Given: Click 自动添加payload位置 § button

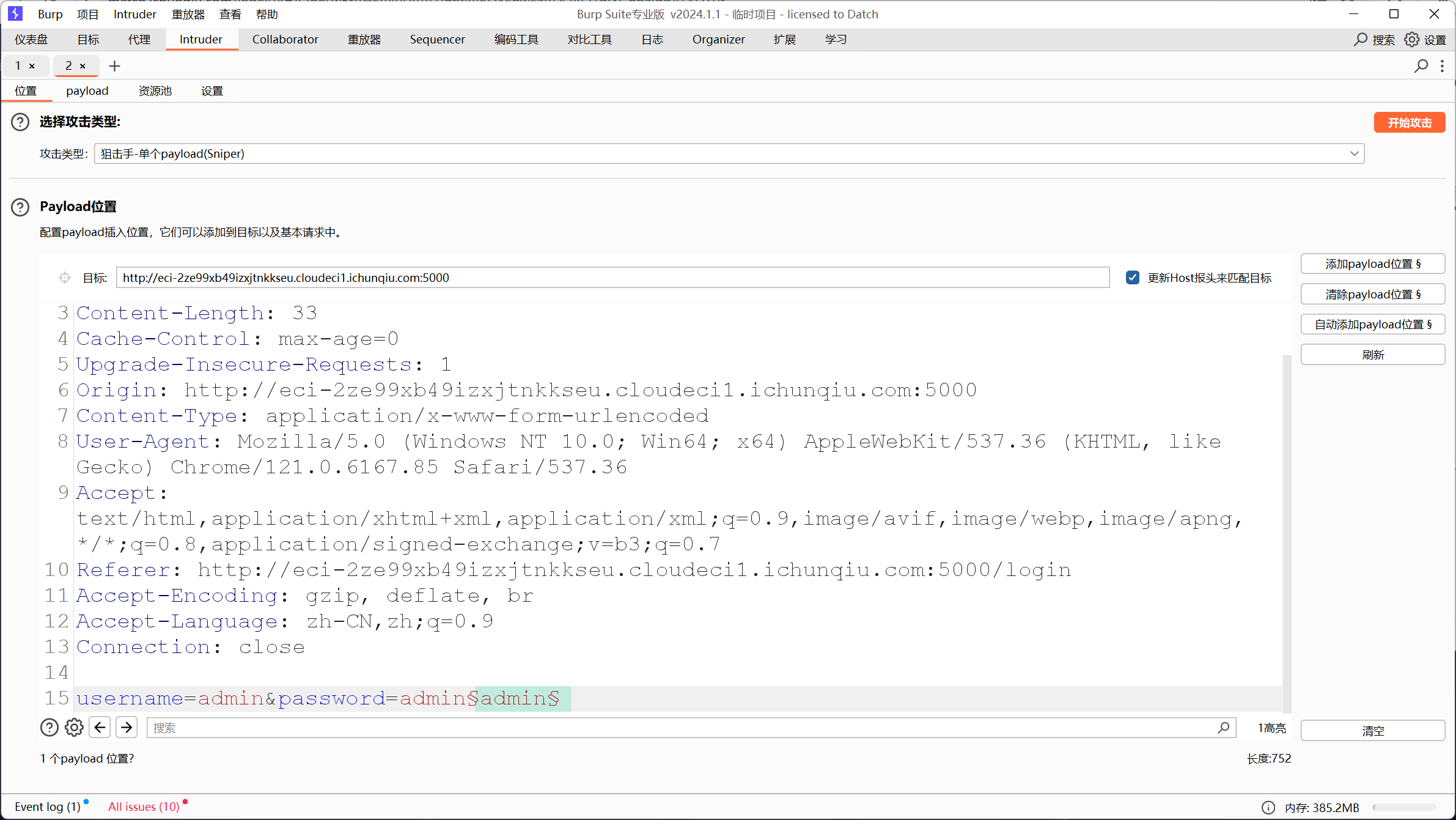Looking at the screenshot, I should [1373, 325].
